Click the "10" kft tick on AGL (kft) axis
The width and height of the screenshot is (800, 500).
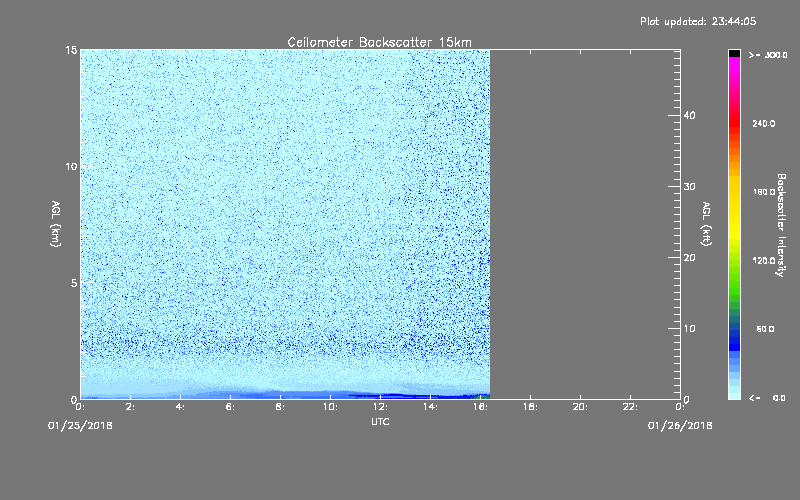point(689,329)
